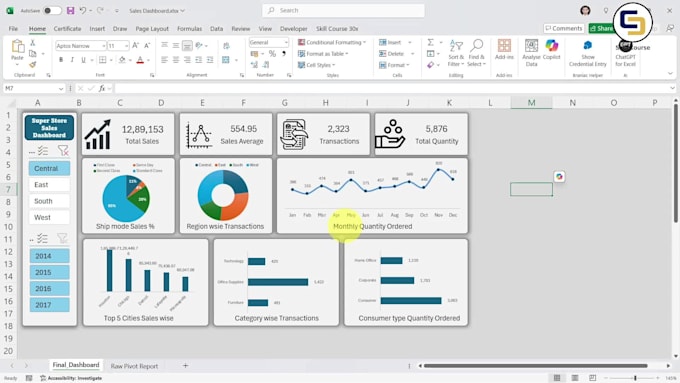This screenshot has height=383, width=680.
Task: Click the zoom slider handle
Action: (635, 378)
